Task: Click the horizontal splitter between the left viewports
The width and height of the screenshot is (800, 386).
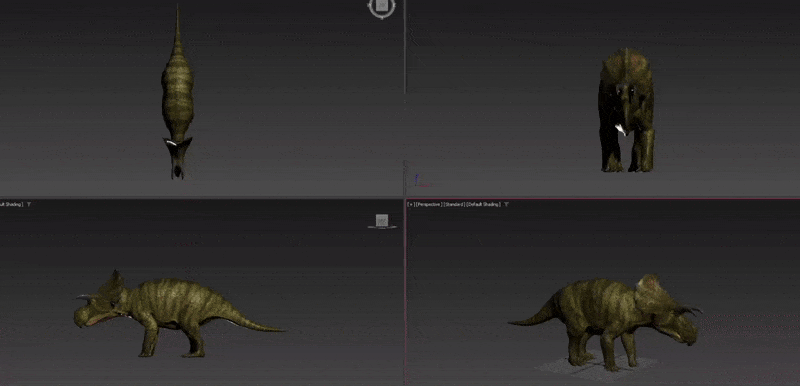Action: pyautogui.click(x=202, y=197)
